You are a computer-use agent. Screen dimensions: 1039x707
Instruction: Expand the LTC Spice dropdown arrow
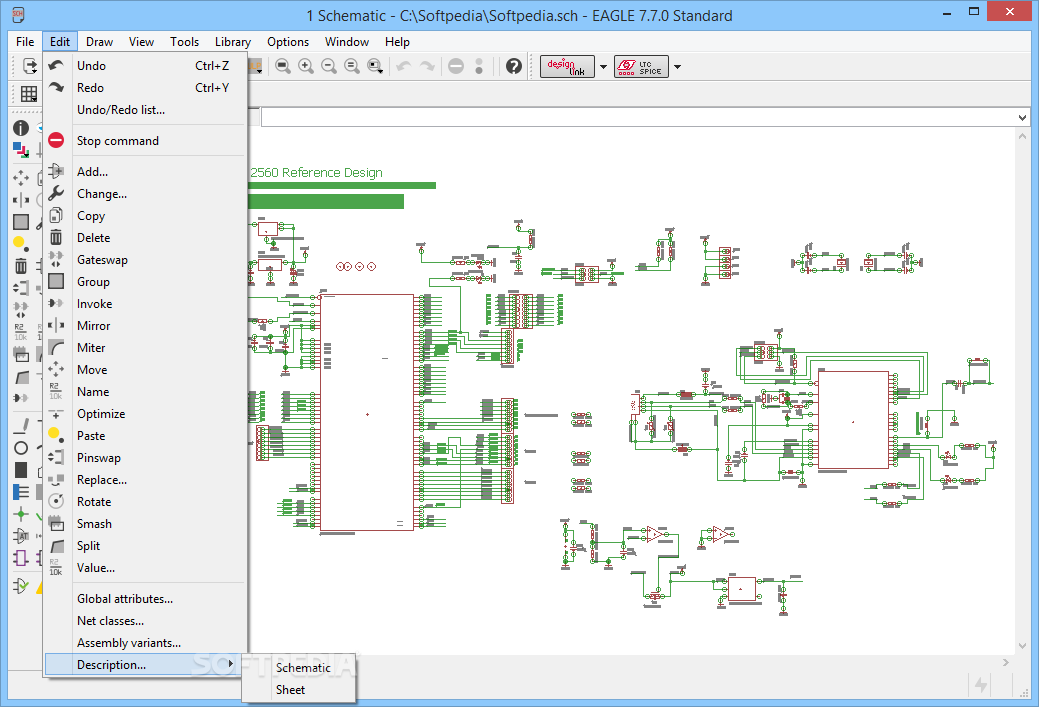677,66
